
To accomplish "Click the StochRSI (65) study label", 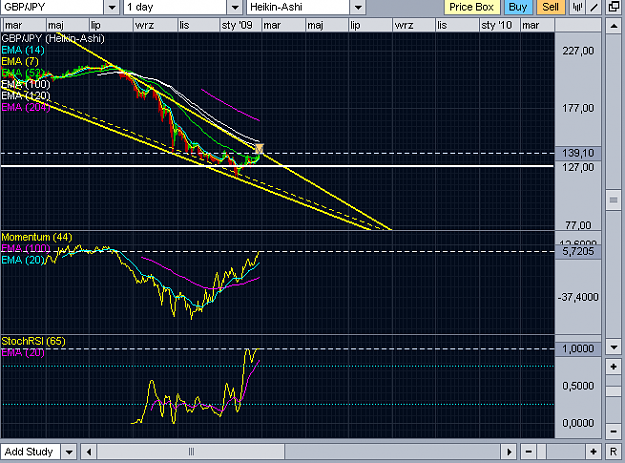I will tap(33, 341).
